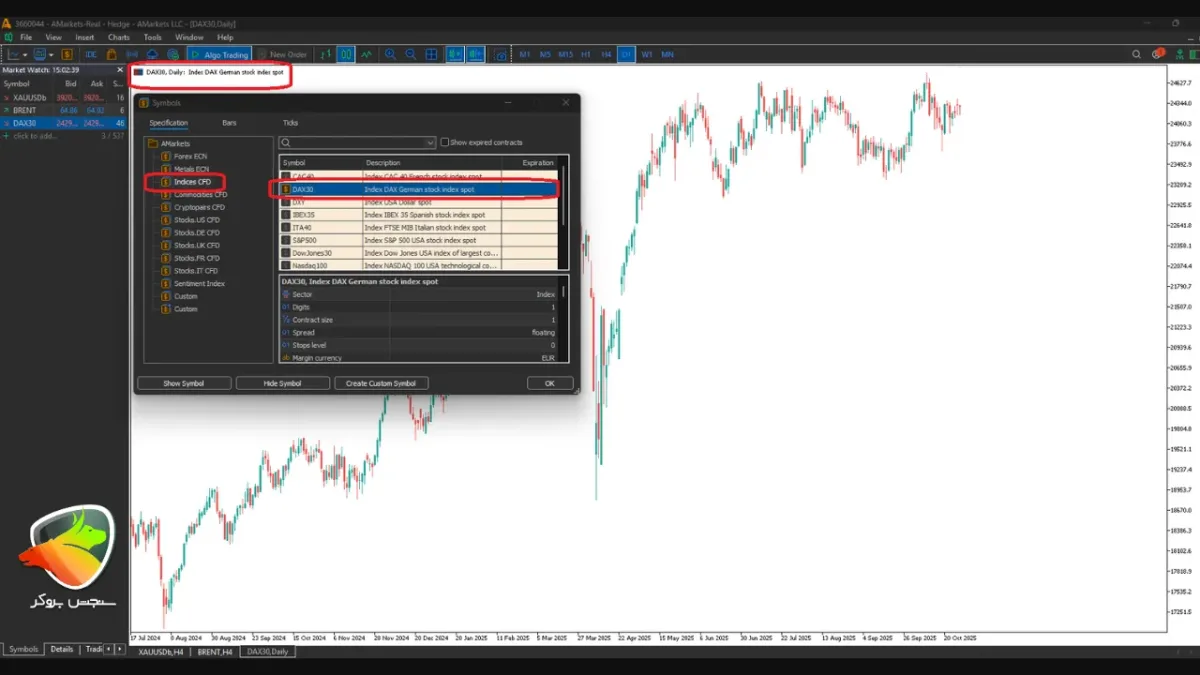Open the Tools menu
The width and height of the screenshot is (1200, 675).
tap(152, 37)
